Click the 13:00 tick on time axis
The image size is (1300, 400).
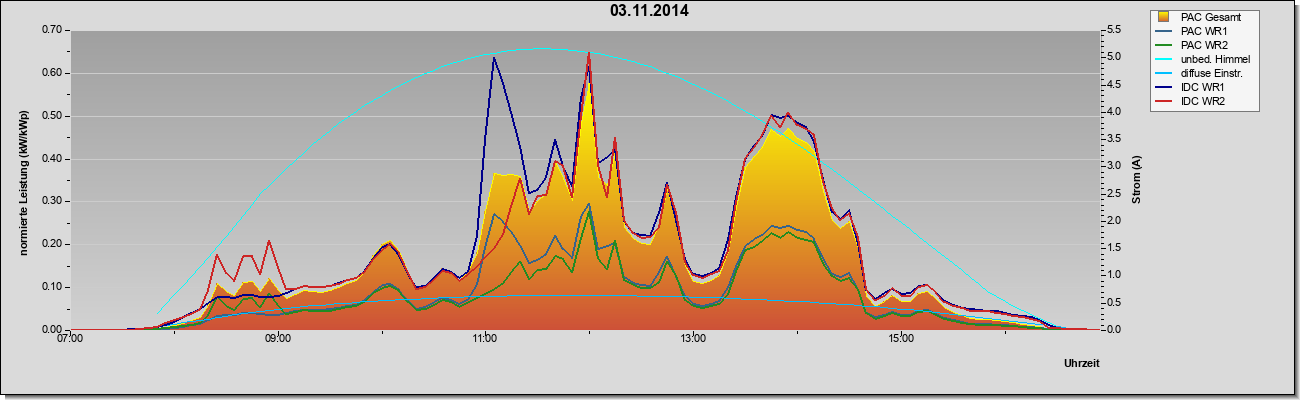693,337
